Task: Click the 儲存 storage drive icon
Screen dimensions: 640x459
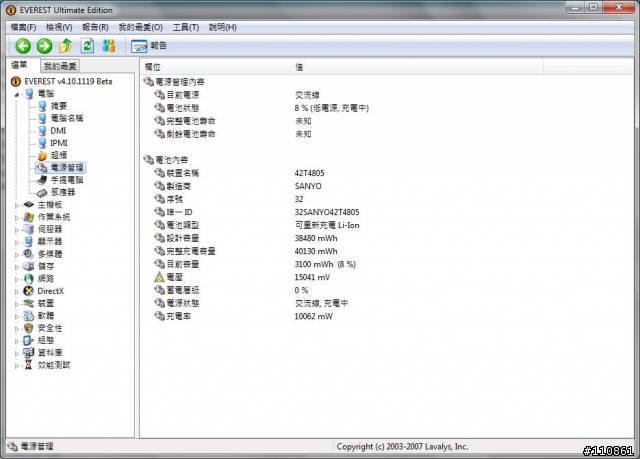Action: [x=29, y=266]
